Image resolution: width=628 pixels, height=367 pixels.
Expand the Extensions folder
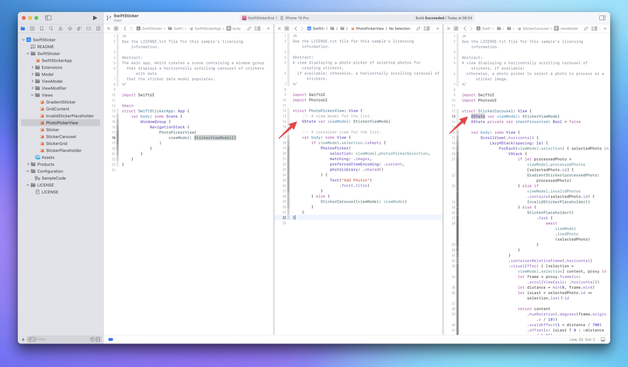point(32,67)
